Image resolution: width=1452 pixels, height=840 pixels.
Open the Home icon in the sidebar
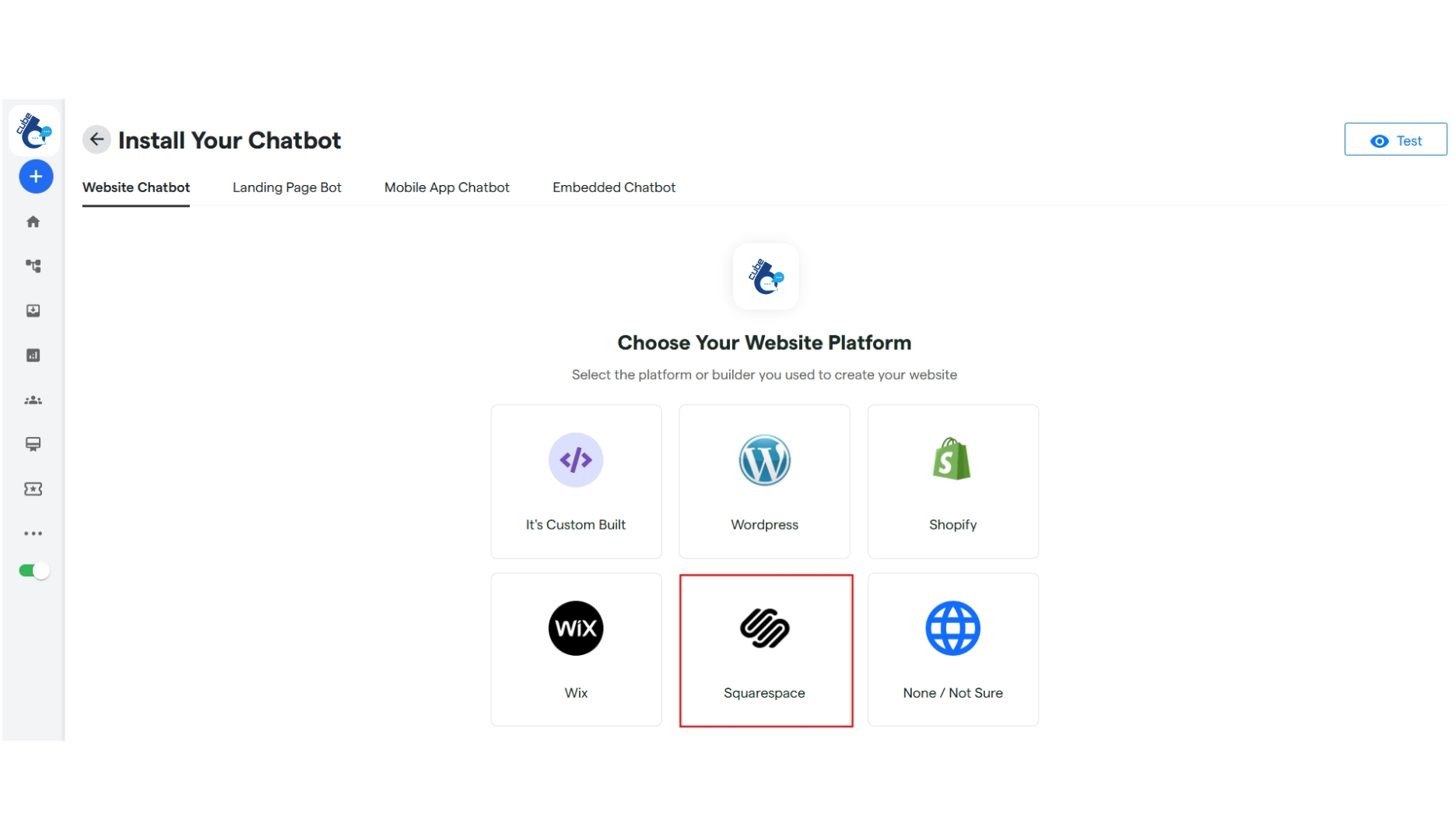[33, 222]
